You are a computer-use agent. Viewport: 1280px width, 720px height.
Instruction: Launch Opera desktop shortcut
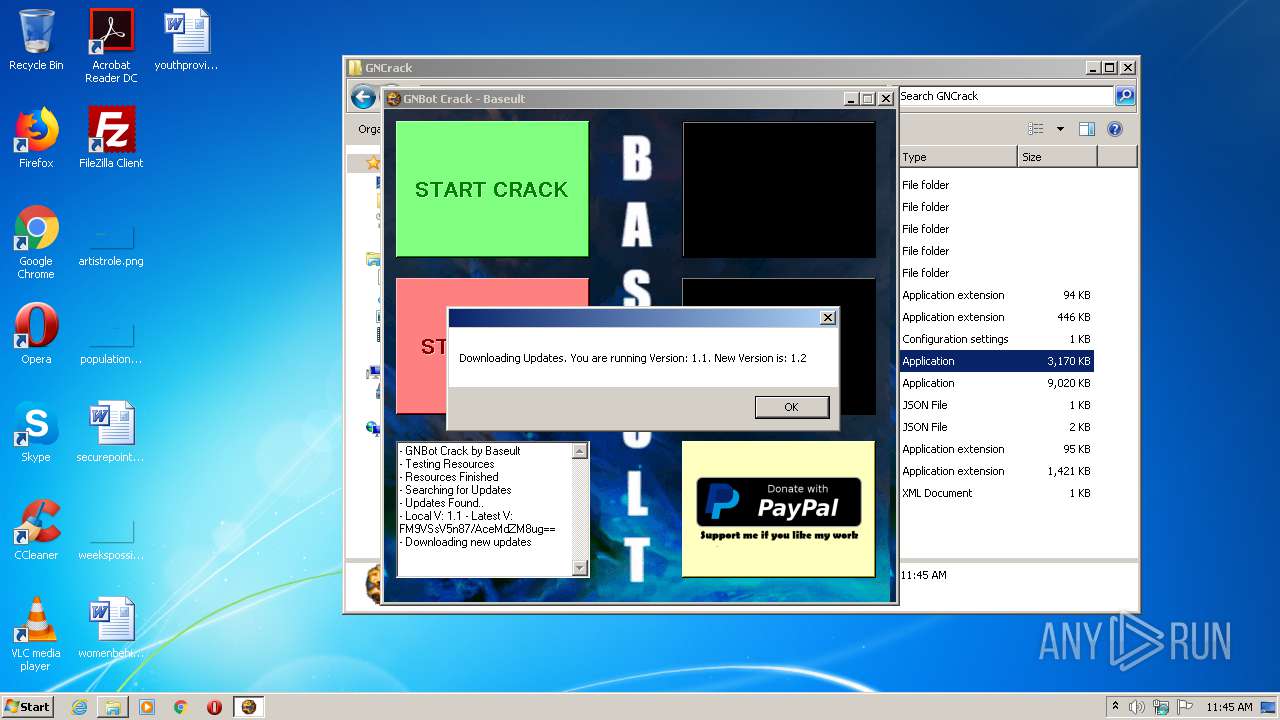(36, 334)
